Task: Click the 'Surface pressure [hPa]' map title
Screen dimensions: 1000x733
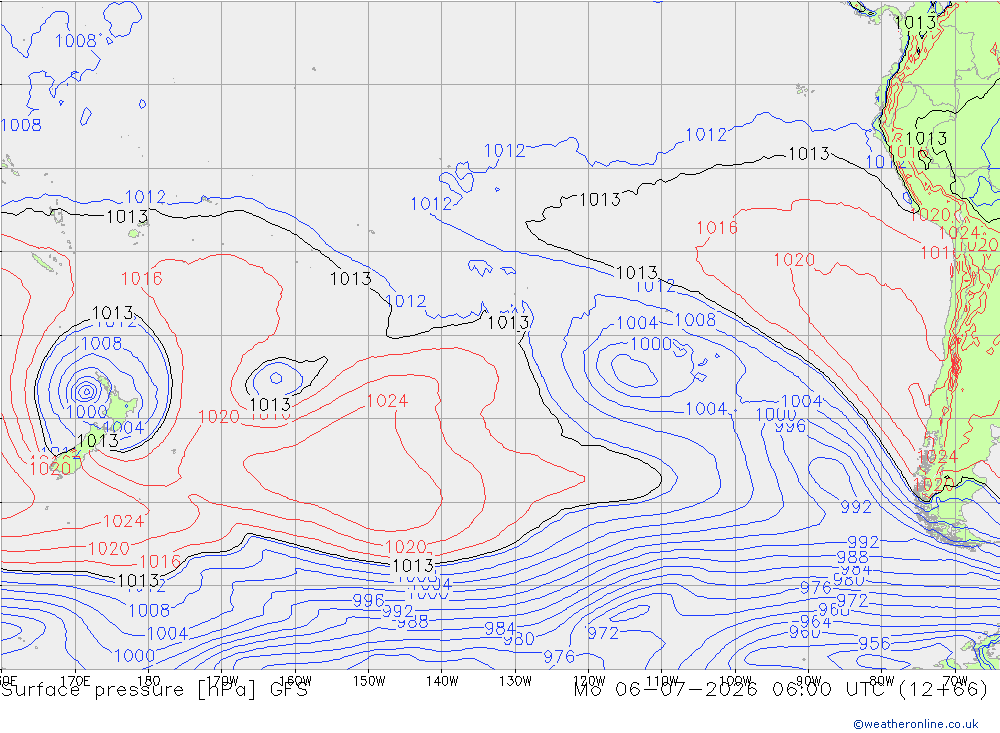Action: tap(128, 690)
